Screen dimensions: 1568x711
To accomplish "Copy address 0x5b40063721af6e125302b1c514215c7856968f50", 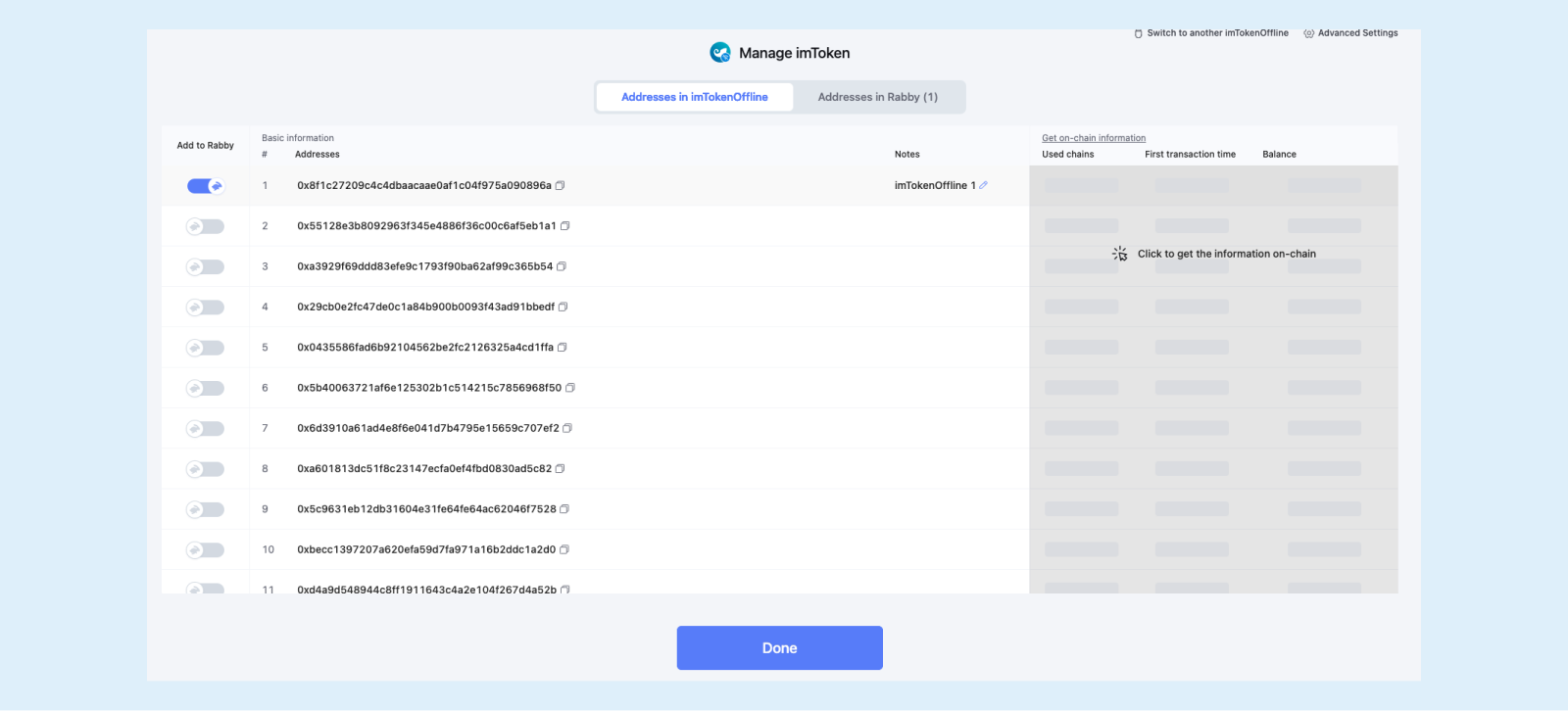I will click(x=569, y=388).
